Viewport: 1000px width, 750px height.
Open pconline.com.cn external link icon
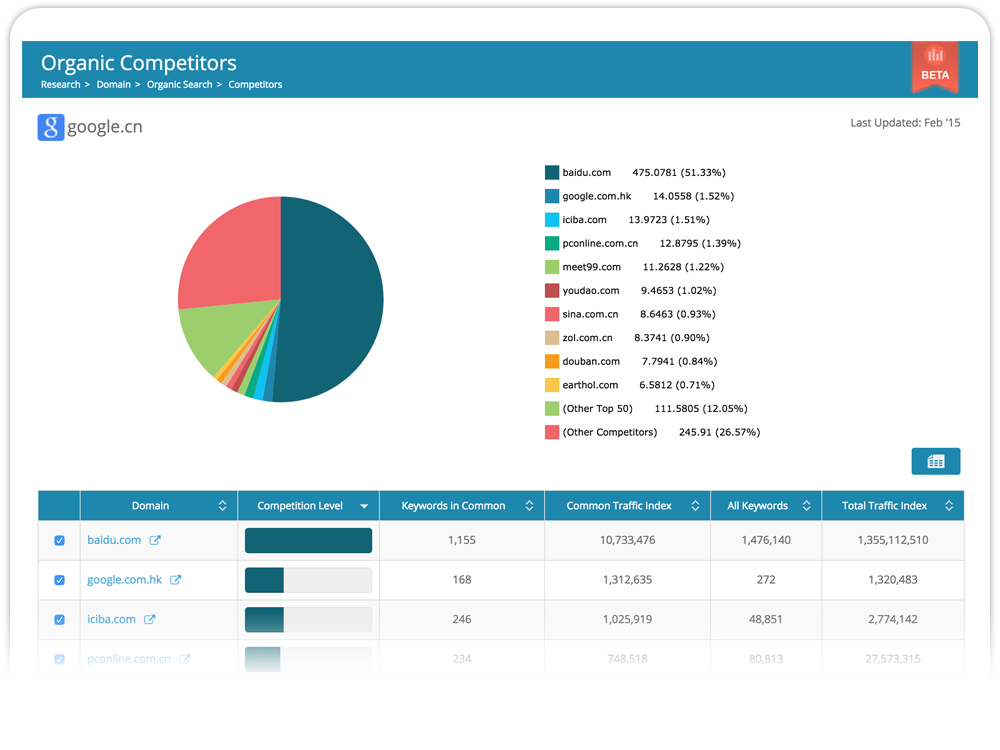185,660
